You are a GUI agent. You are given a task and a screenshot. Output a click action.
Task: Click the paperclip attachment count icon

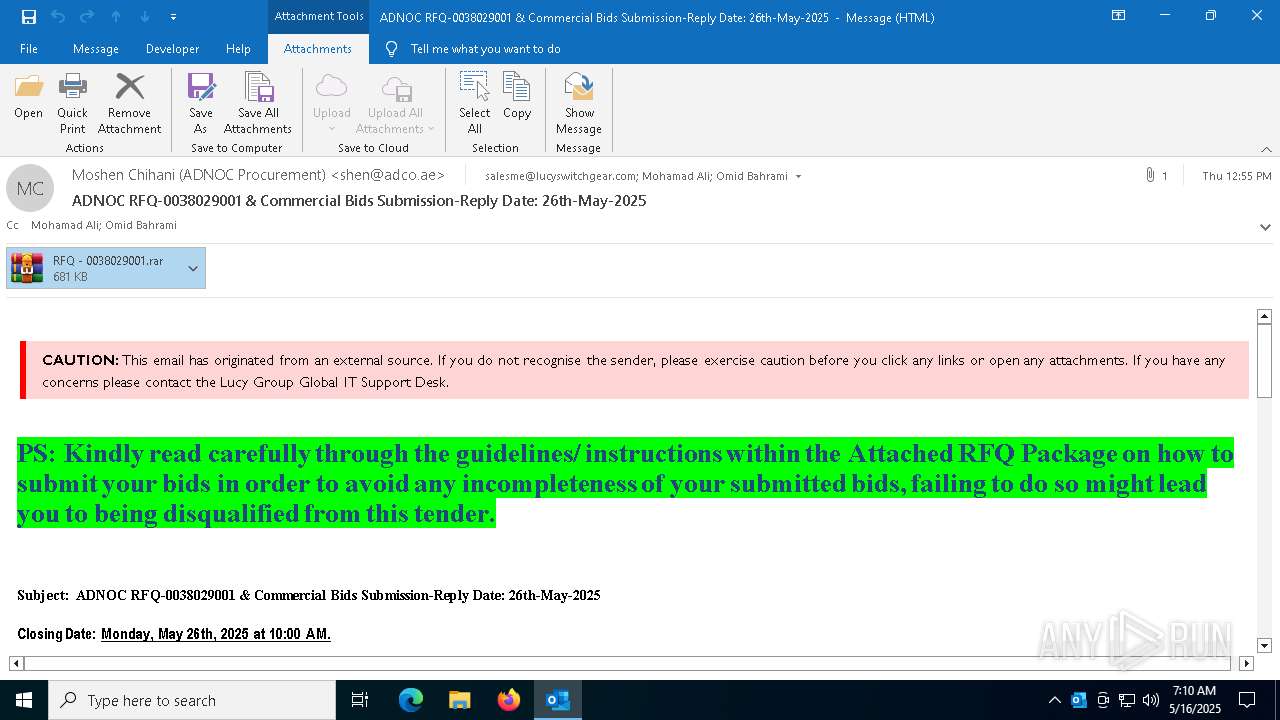1150,175
